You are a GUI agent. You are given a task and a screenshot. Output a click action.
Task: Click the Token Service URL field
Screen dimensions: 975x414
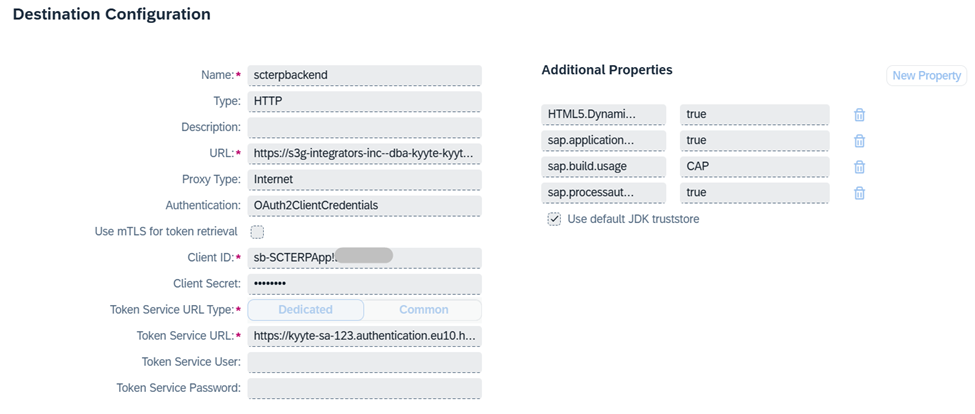pos(364,336)
